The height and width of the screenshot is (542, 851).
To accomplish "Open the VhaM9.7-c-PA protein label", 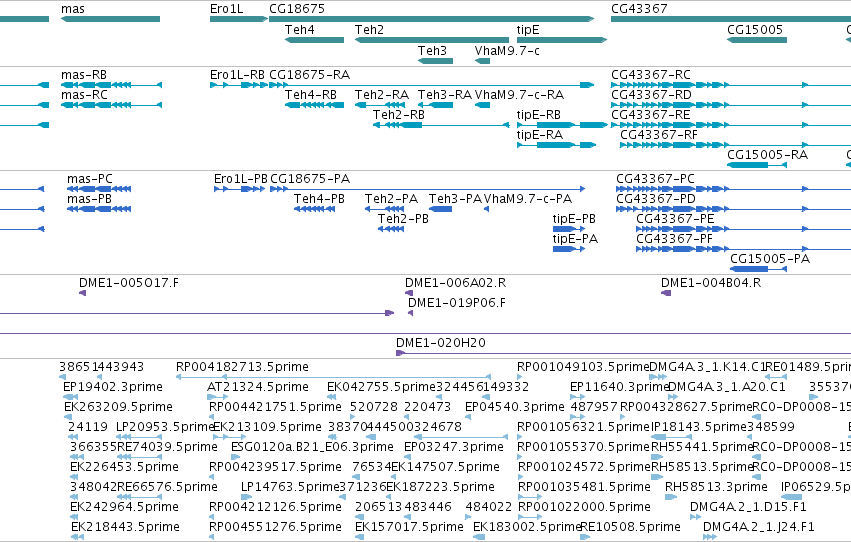I will coord(528,199).
